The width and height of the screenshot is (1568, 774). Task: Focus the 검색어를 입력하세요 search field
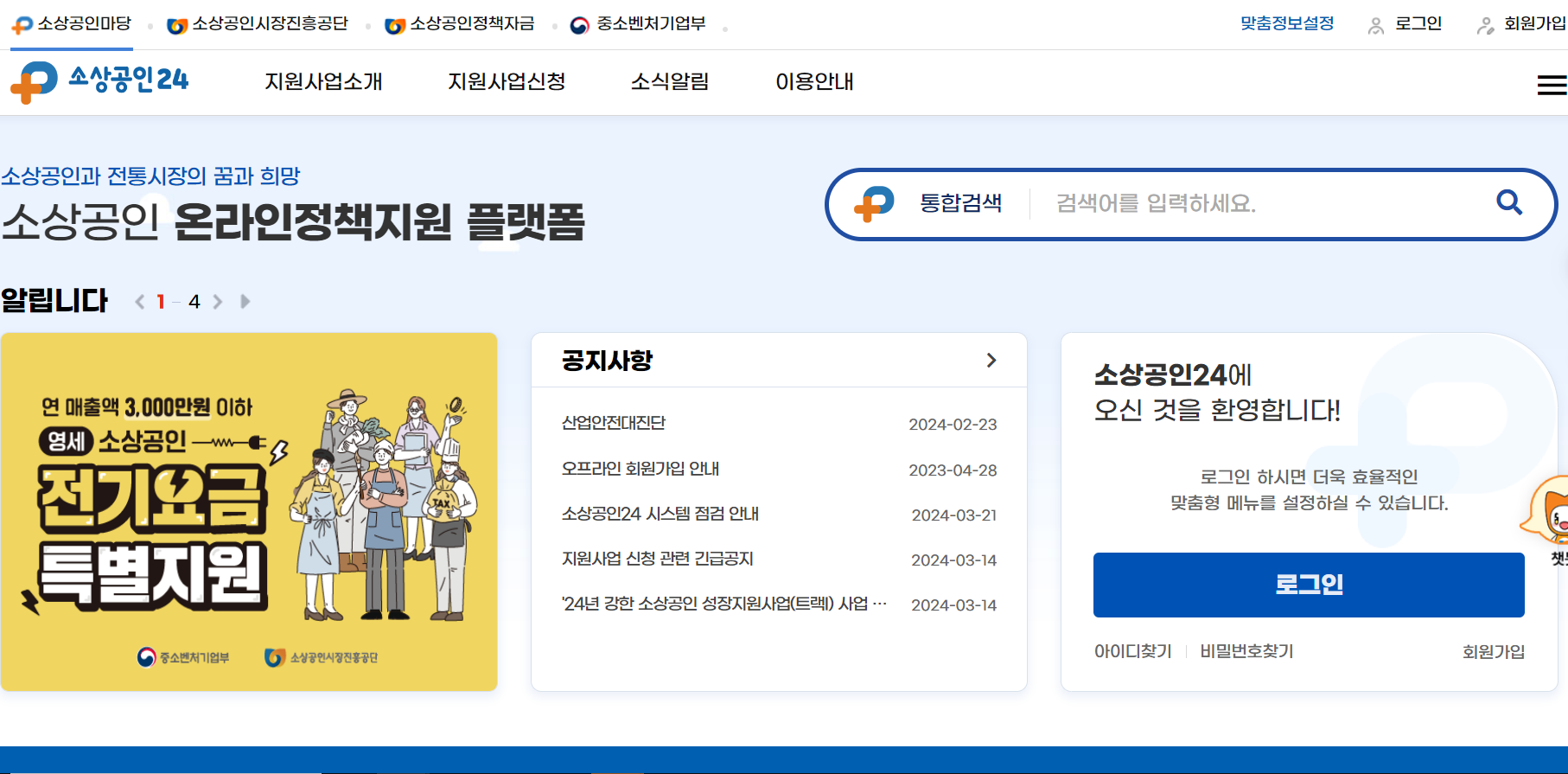click(1266, 203)
